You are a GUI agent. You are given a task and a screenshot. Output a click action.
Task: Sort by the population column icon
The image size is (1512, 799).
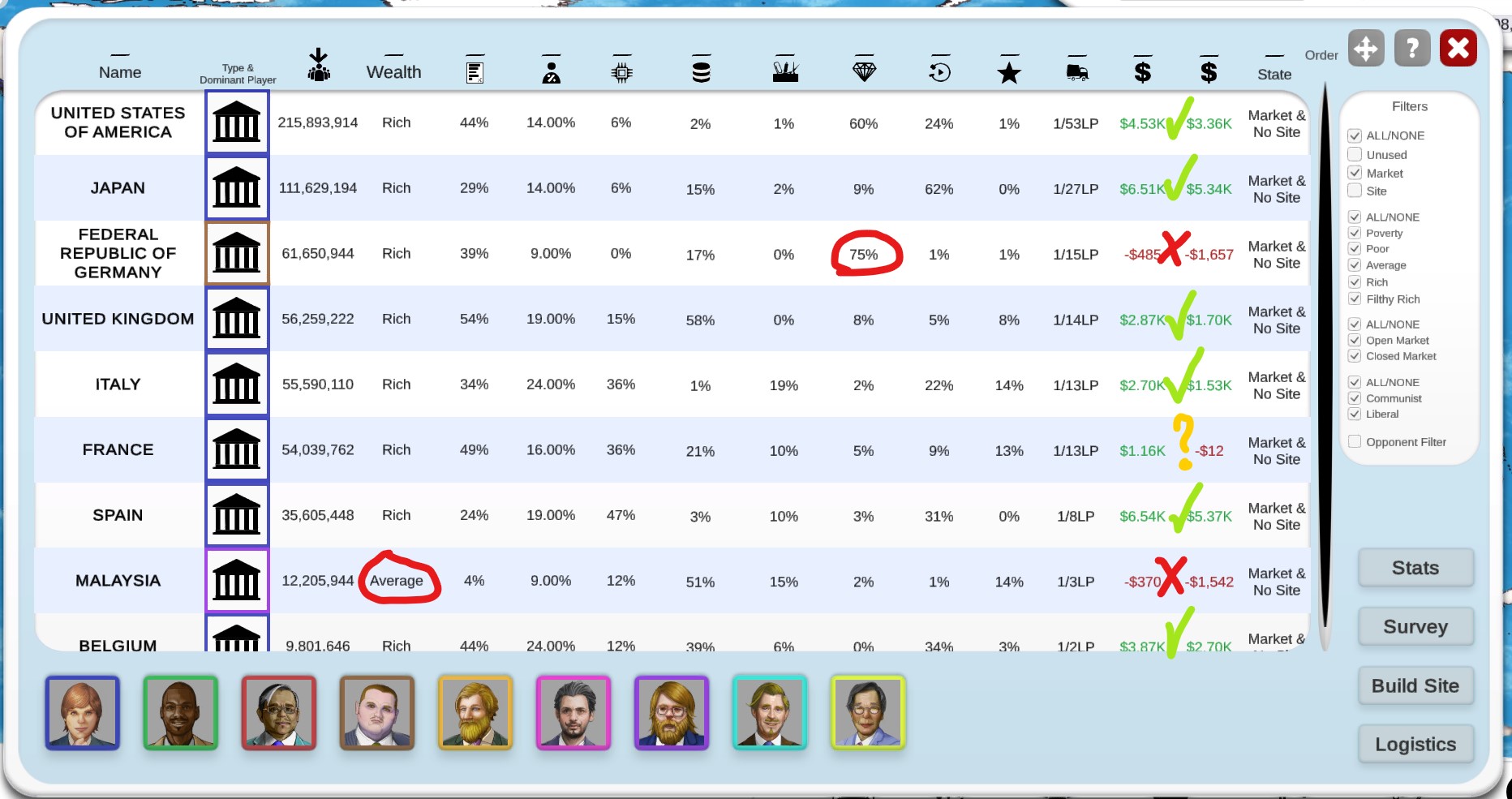[x=319, y=65]
